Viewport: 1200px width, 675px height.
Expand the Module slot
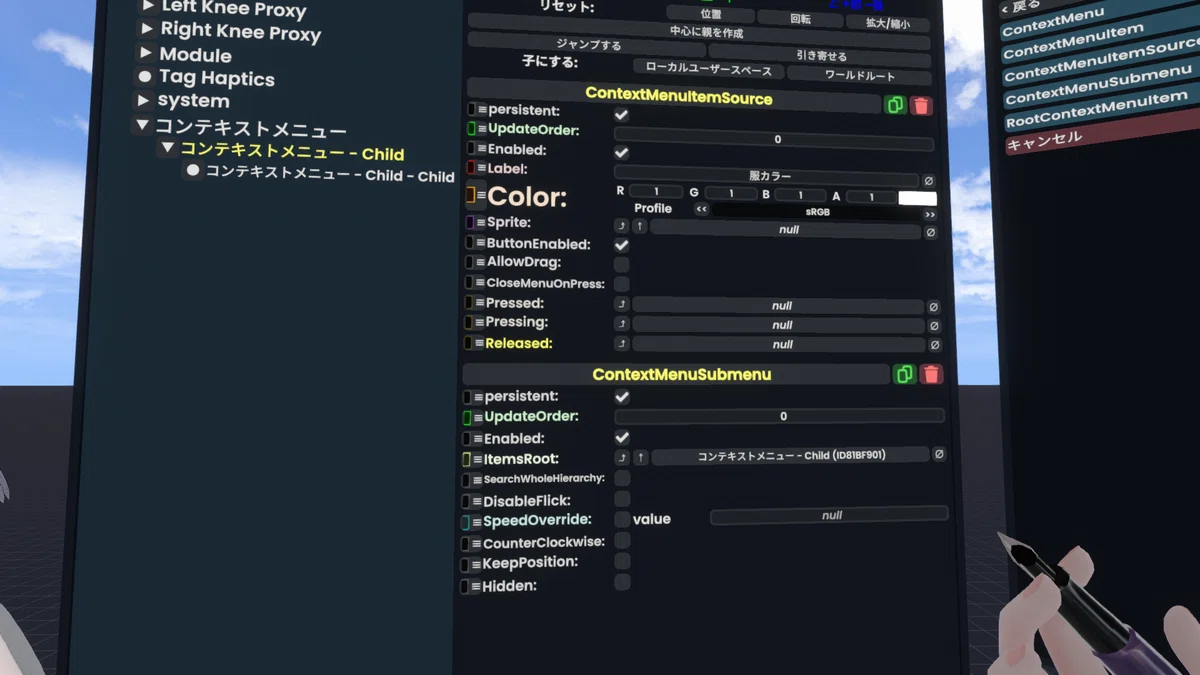pyautogui.click(x=146, y=52)
